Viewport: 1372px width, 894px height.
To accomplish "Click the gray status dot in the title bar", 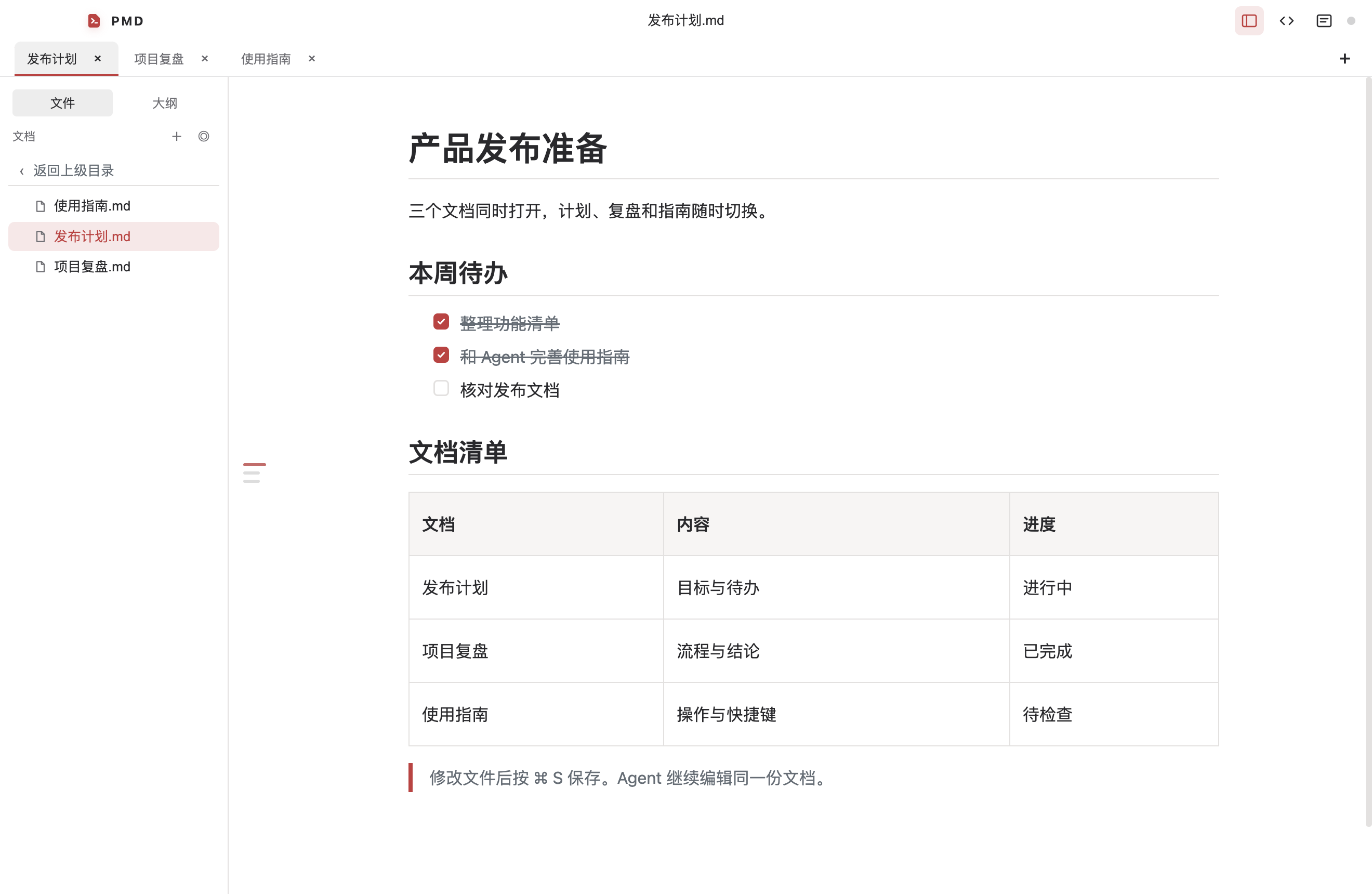I will coord(1351,21).
